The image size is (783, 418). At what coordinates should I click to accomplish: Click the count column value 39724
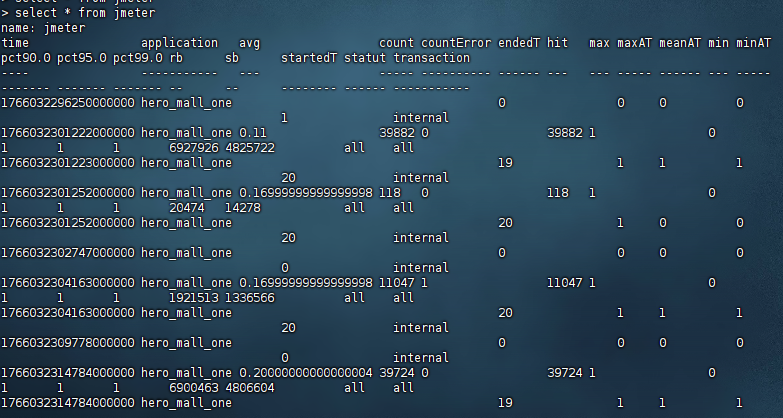pyautogui.click(x=396, y=373)
